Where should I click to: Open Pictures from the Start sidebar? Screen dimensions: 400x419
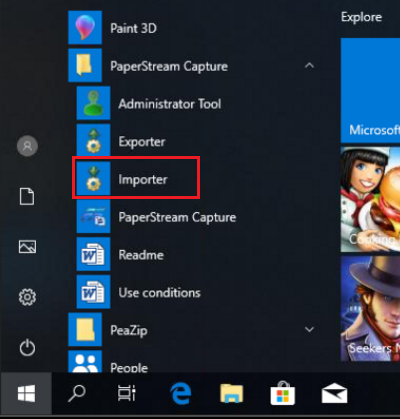pos(27,247)
